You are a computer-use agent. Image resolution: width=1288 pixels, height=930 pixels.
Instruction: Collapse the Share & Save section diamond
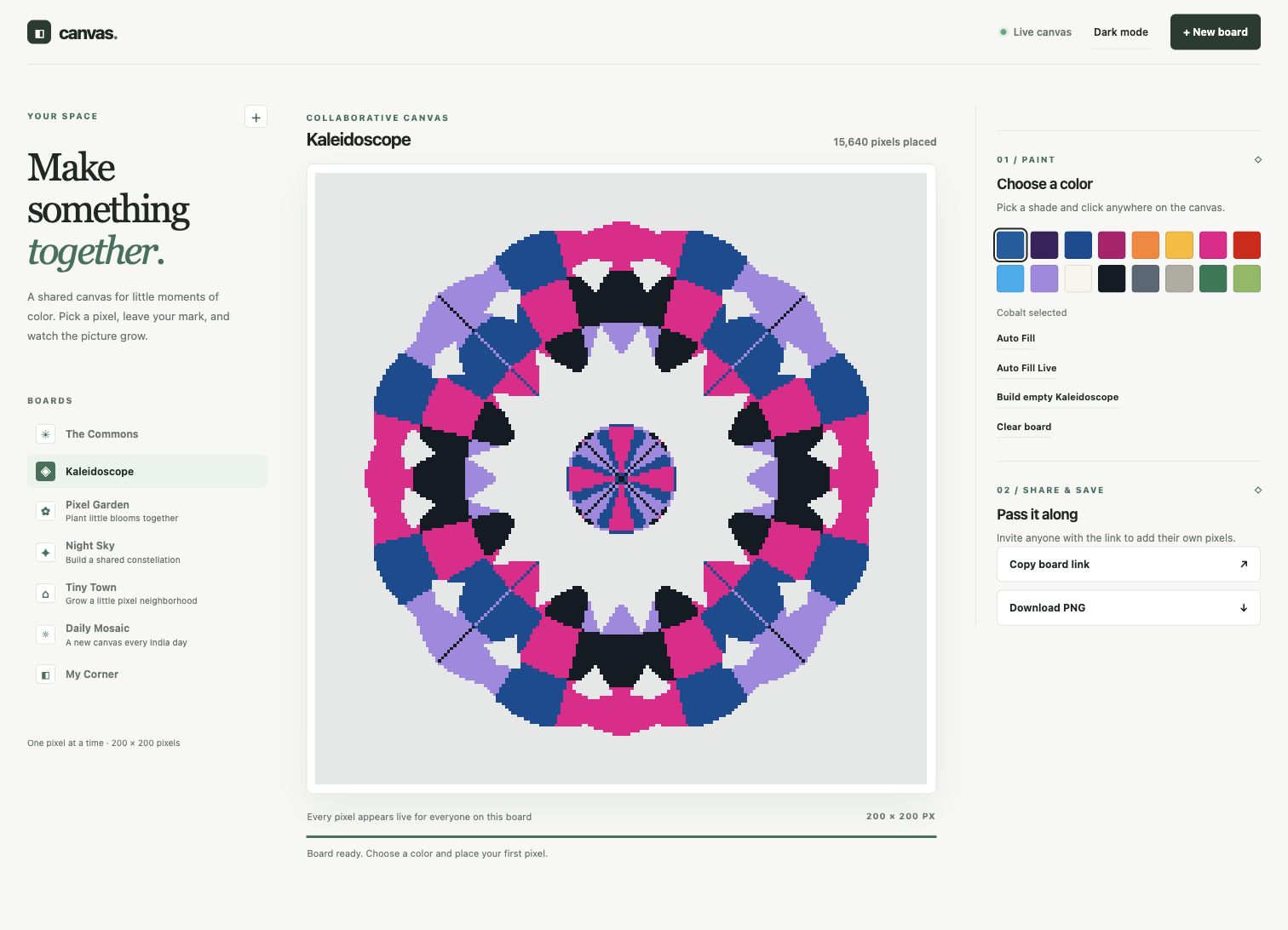click(1257, 490)
